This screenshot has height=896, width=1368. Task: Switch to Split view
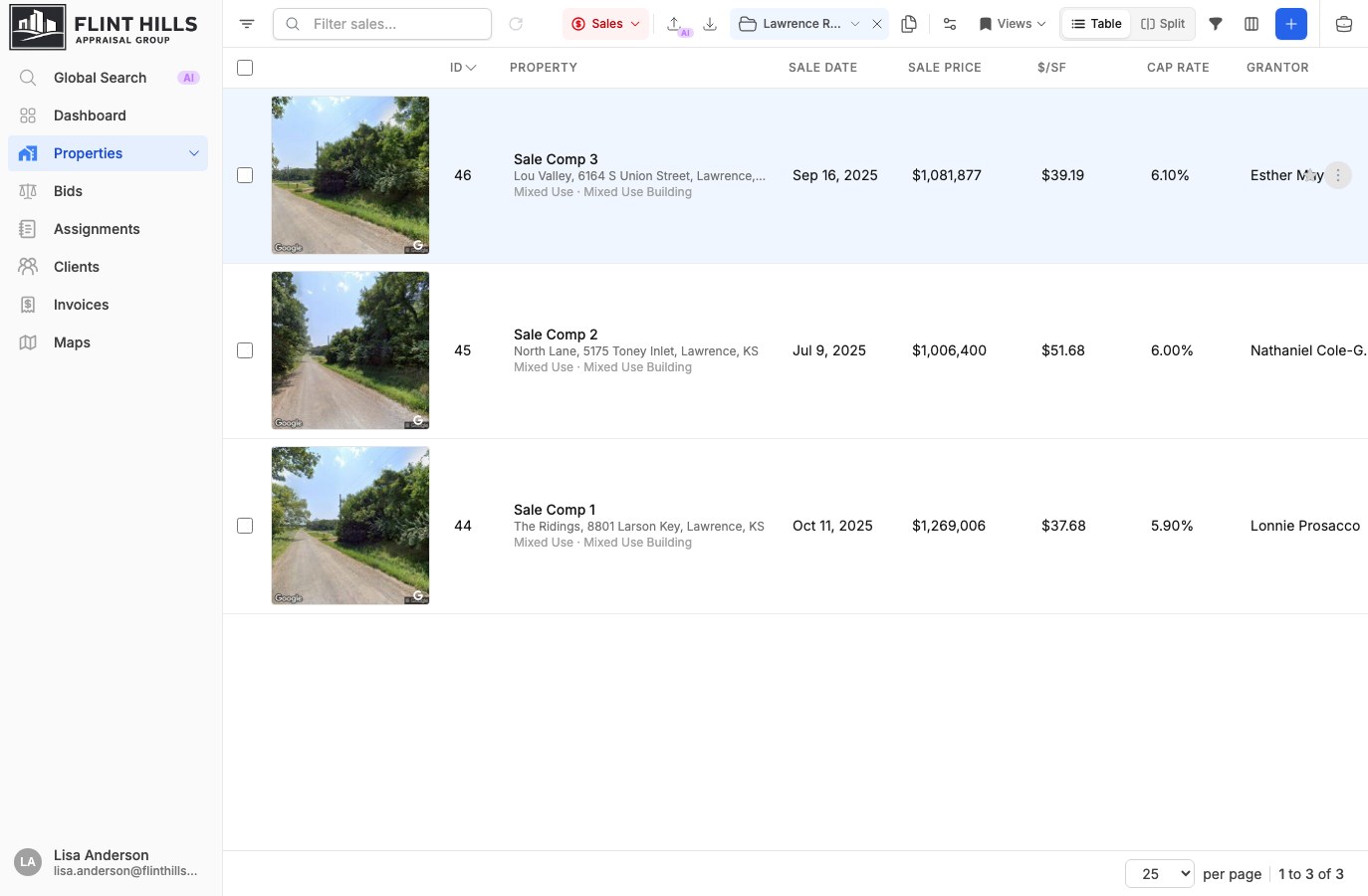coord(1163,24)
